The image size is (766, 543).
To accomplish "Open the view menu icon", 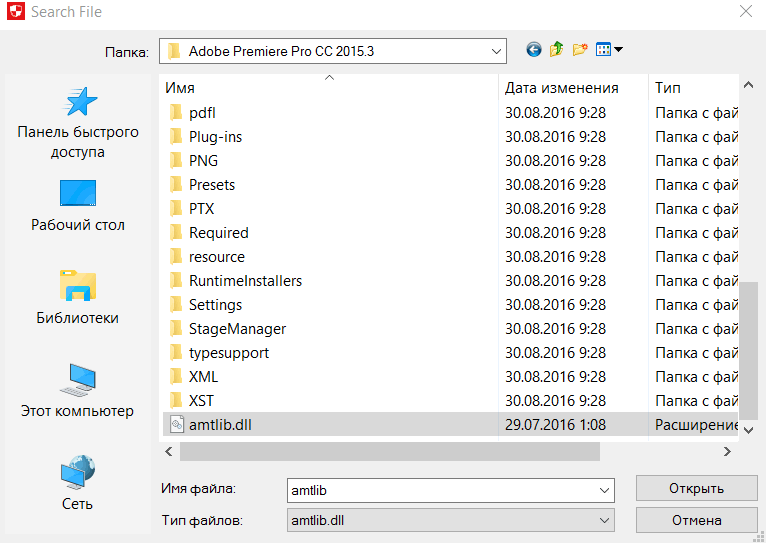I will pos(609,49).
